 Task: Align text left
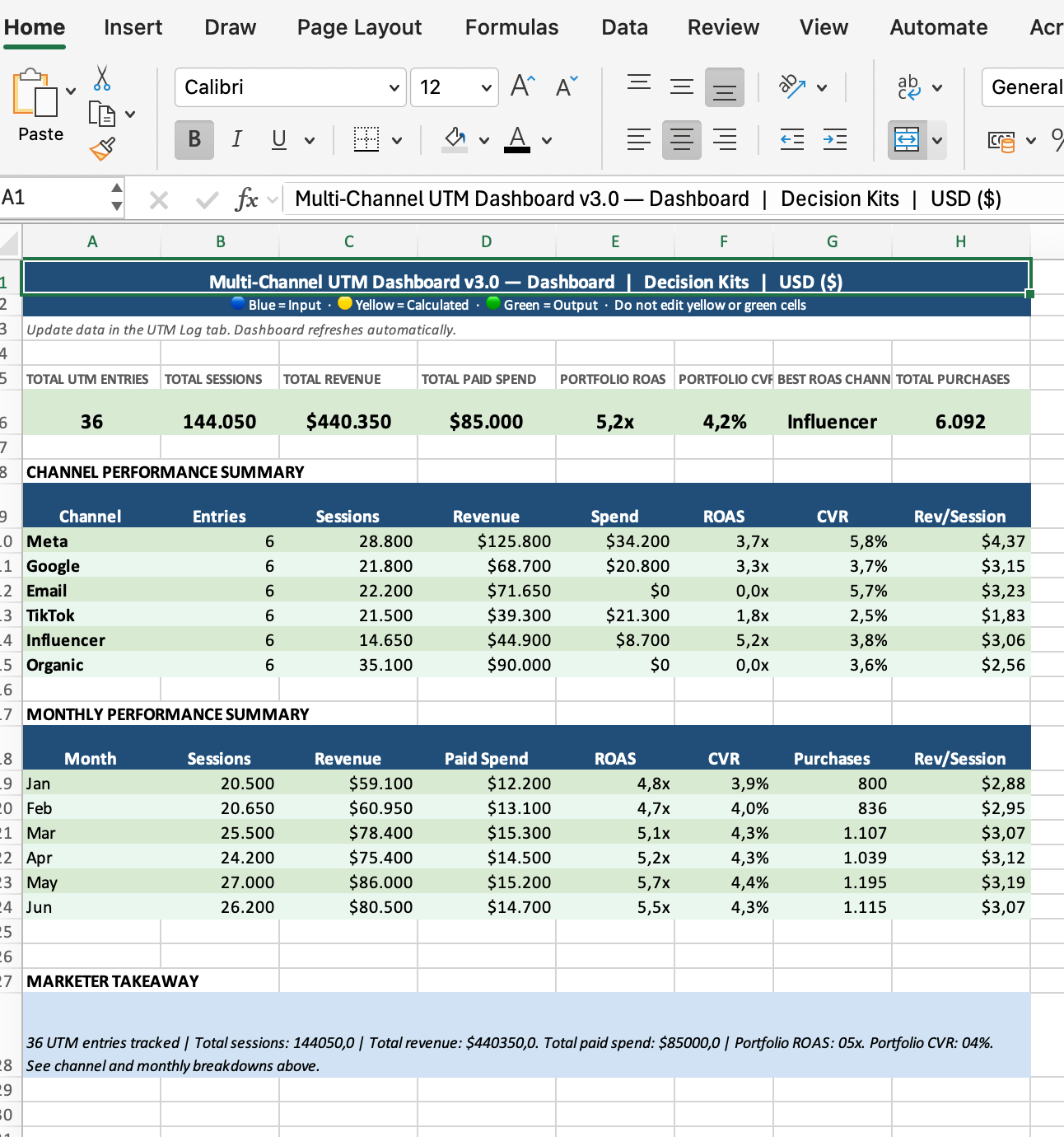(x=639, y=139)
